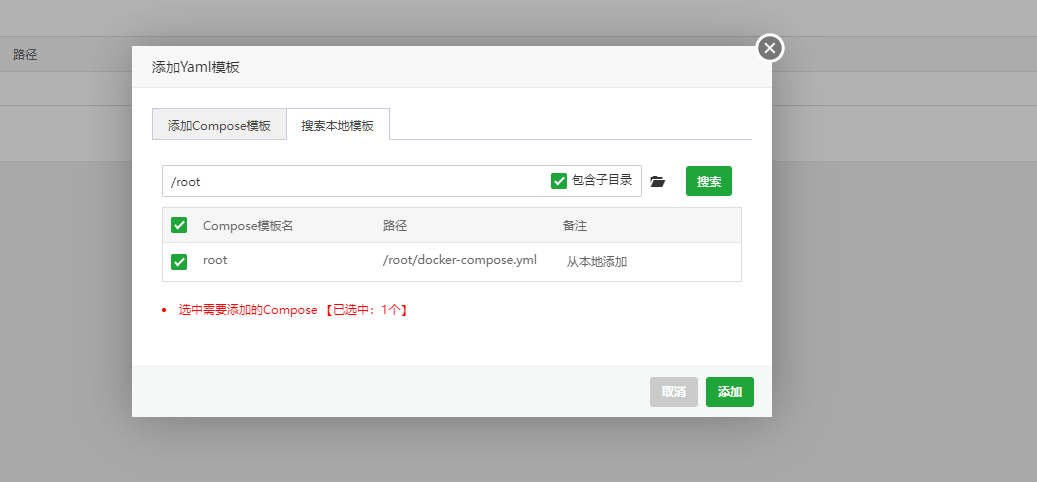This screenshot has width=1037, height=482.
Task: Click the Compose模板名 column header
Action: (x=248, y=225)
